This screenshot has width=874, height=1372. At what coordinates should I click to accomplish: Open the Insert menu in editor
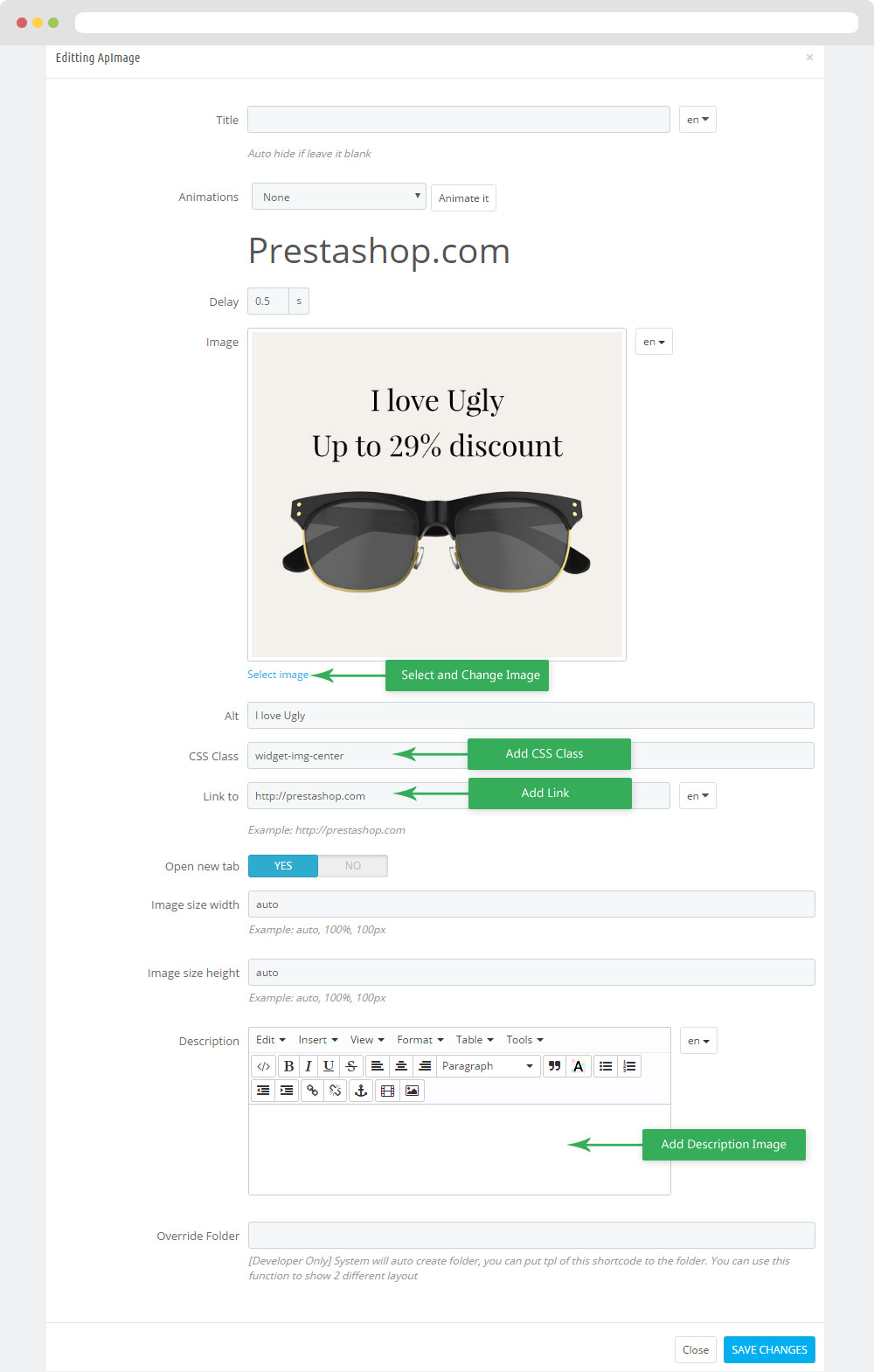[x=317, y=1040]
